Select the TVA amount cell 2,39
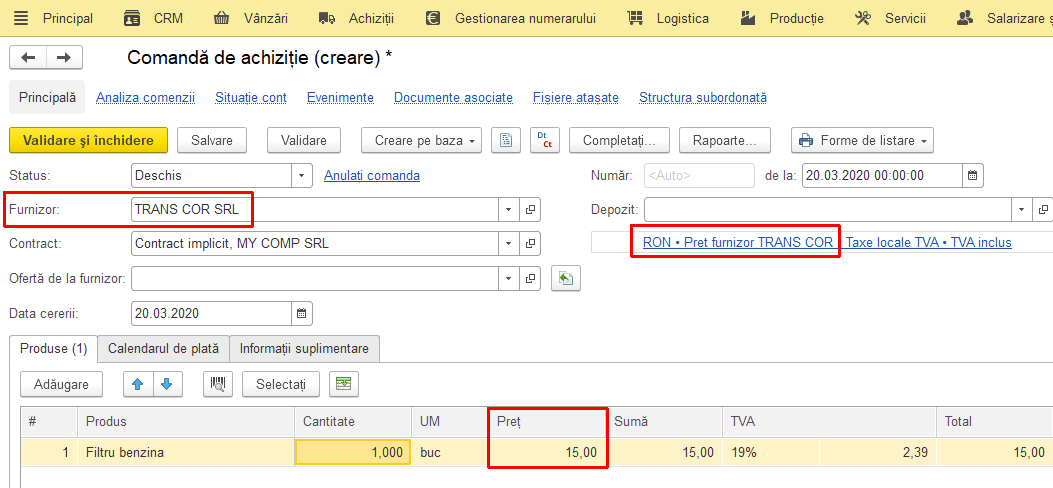This screenshot has width=1053, height=488. click(878, 453)
